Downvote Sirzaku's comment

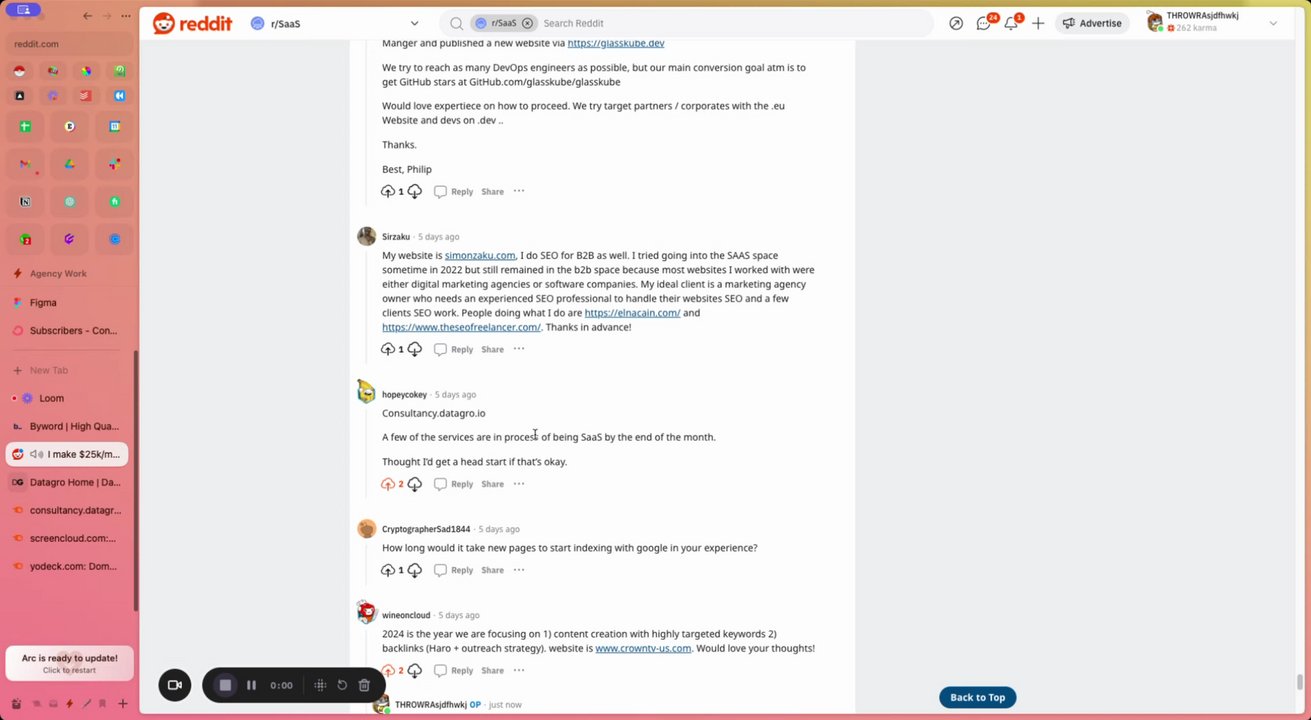tap(414, 349)
